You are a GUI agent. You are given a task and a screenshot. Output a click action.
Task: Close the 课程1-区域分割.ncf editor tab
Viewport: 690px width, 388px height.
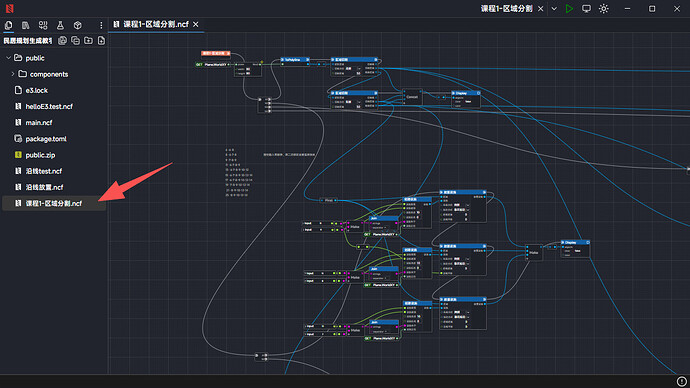point(196,24)
